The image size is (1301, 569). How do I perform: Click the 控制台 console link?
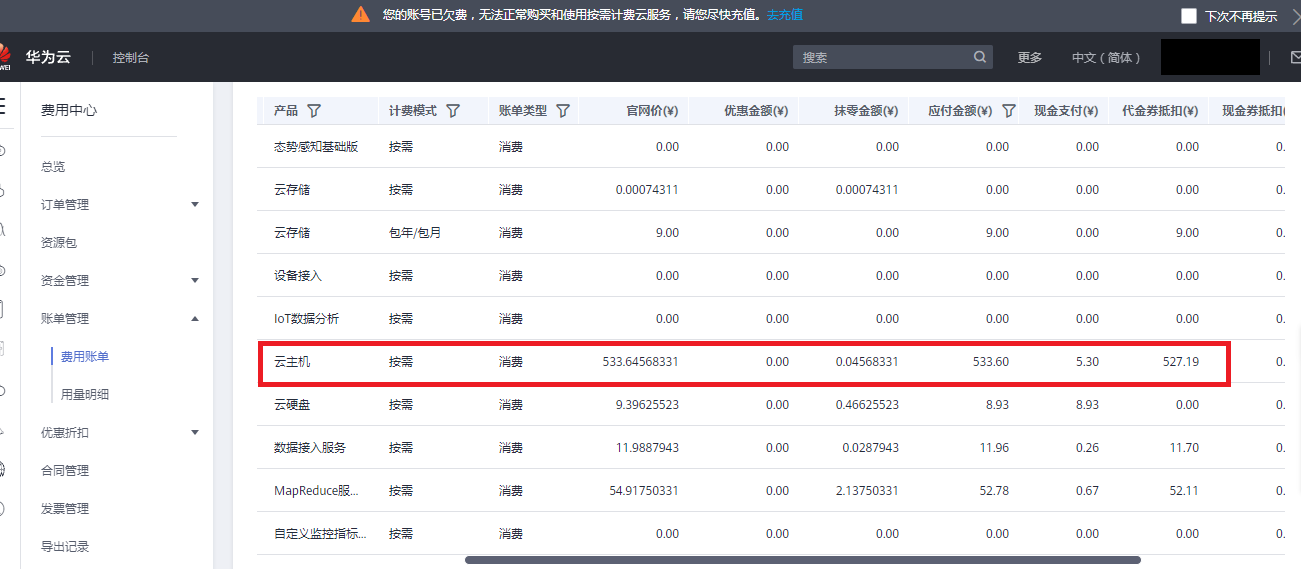tap(131, 58)
